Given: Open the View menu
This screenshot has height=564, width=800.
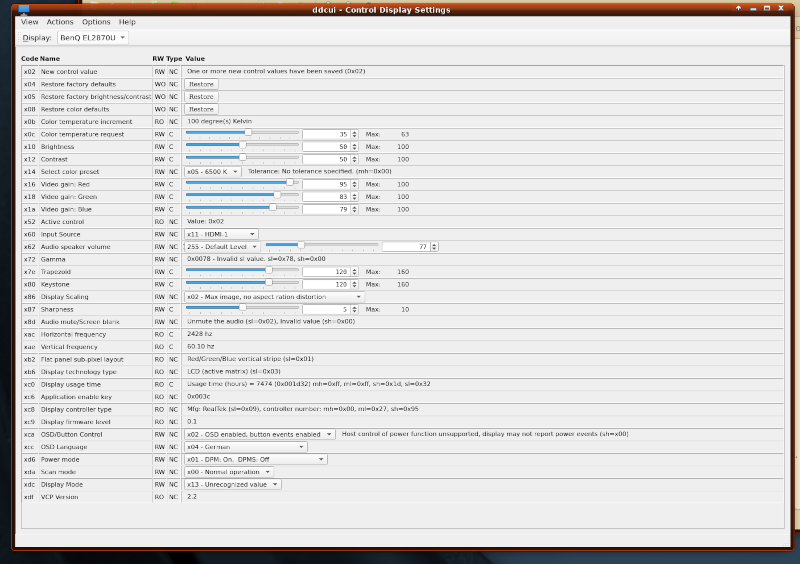Looking at the screenshot, I should (30, 21).
